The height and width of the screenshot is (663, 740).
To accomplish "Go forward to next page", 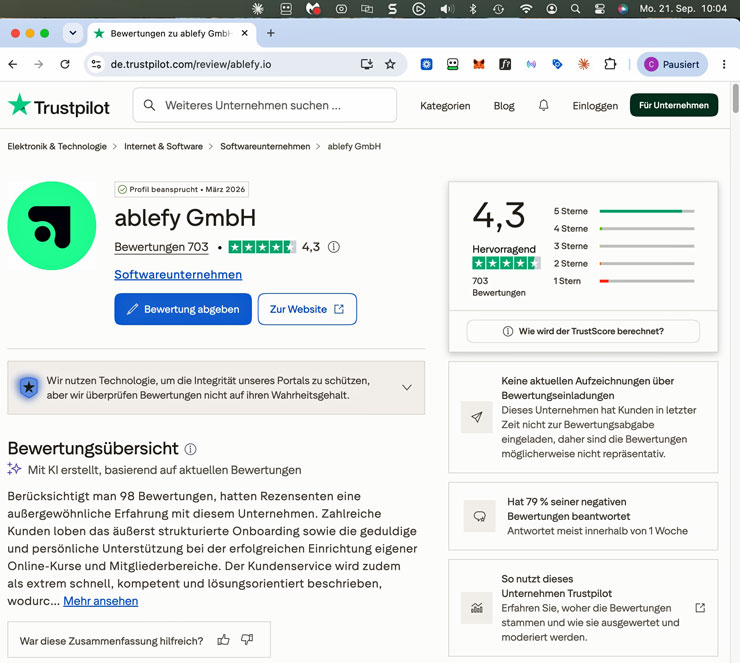I will tap(39, 64).
